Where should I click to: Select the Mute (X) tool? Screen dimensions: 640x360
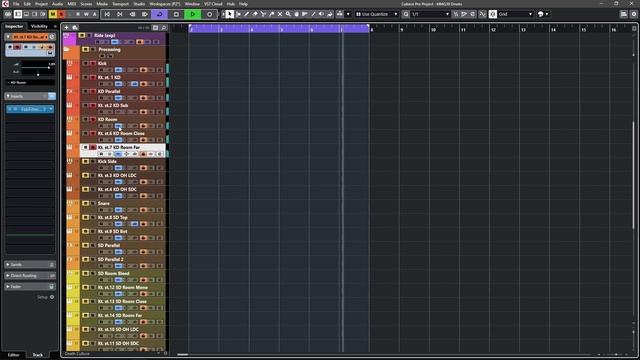(x=280, y=14)
